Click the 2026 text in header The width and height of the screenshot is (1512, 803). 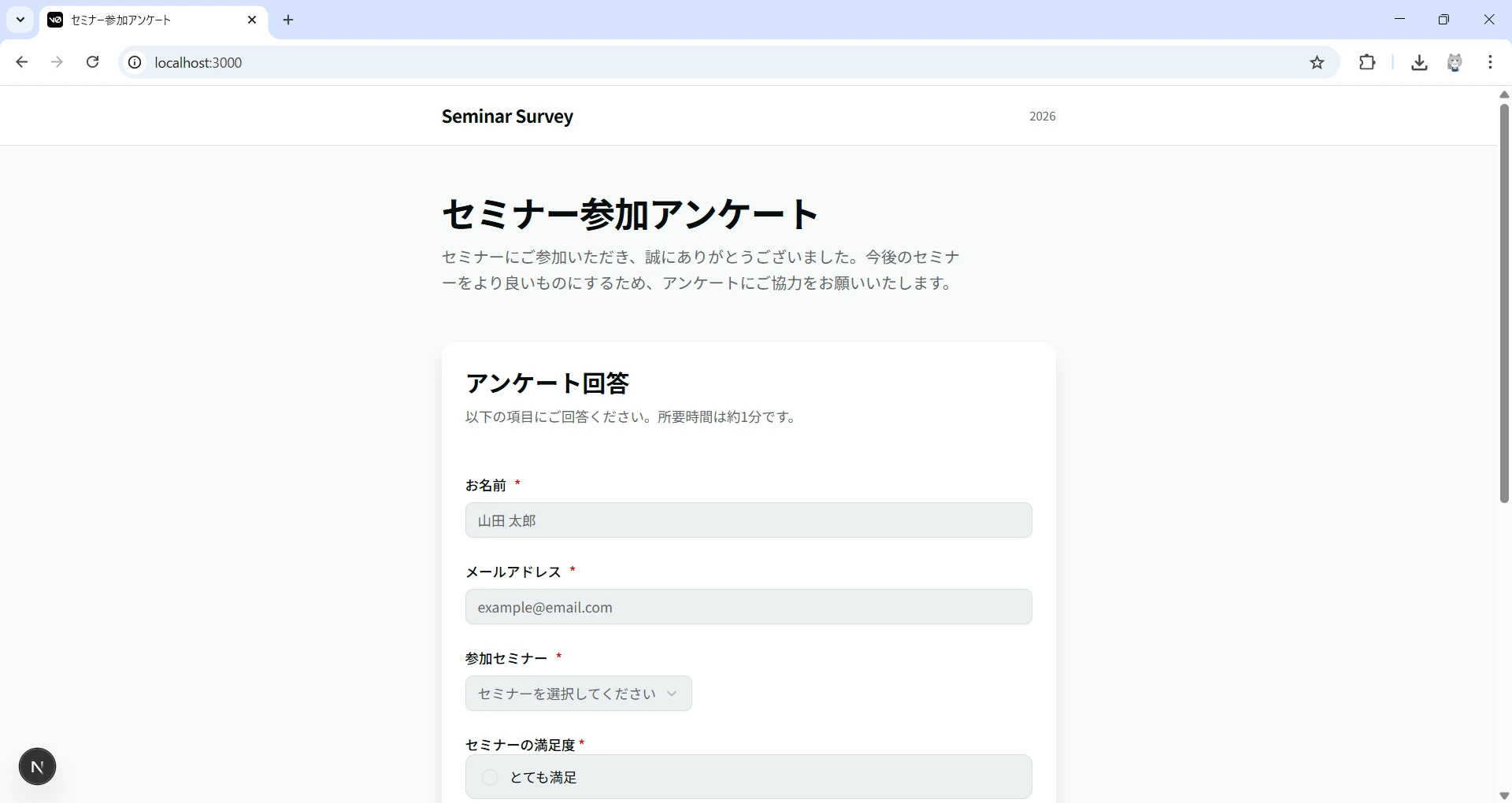[x=1042, y=117]
